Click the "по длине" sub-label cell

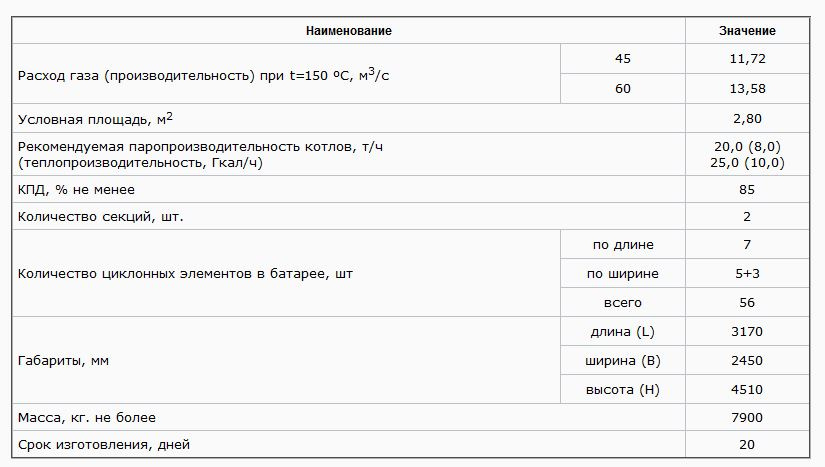tap(622, 245)
